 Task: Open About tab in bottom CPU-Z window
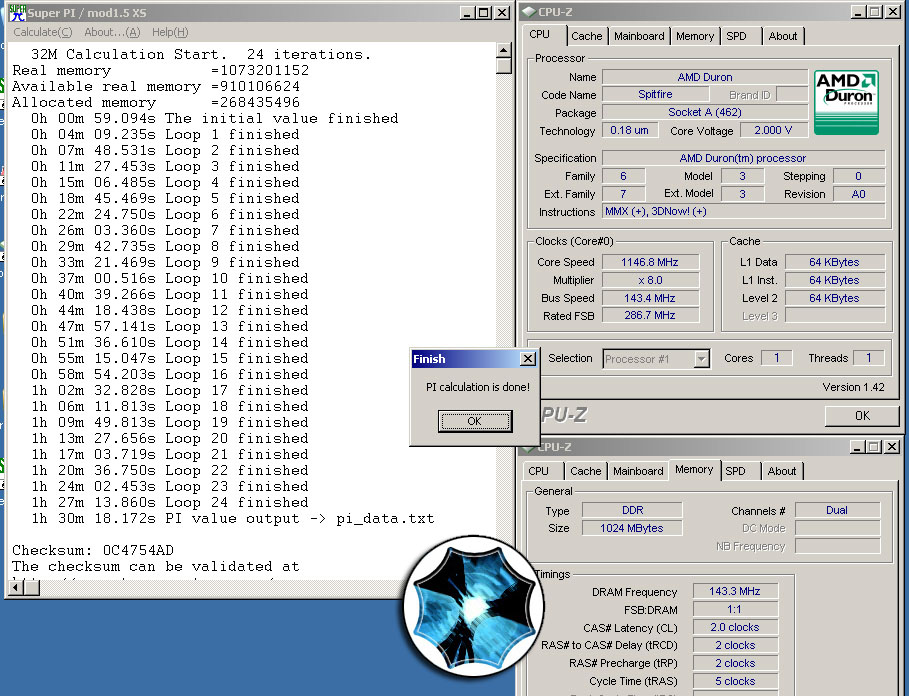[782, 471]
